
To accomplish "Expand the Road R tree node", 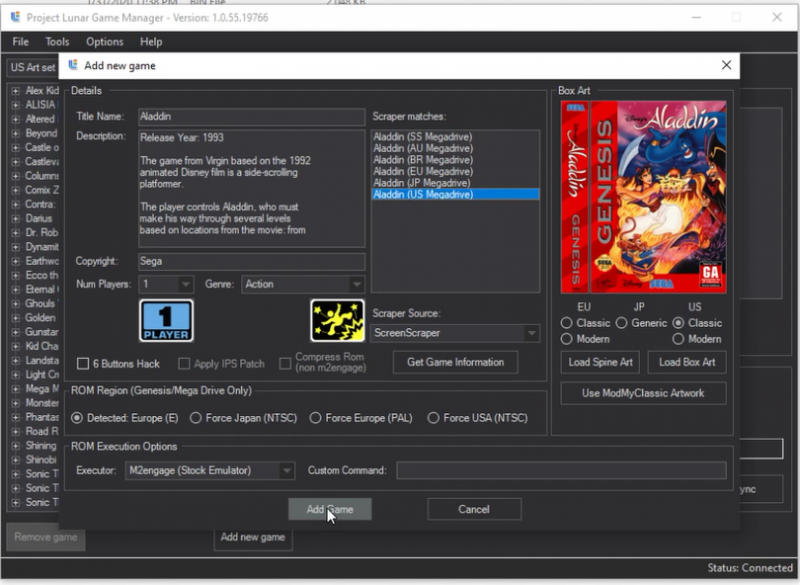I will click(15, 431).
